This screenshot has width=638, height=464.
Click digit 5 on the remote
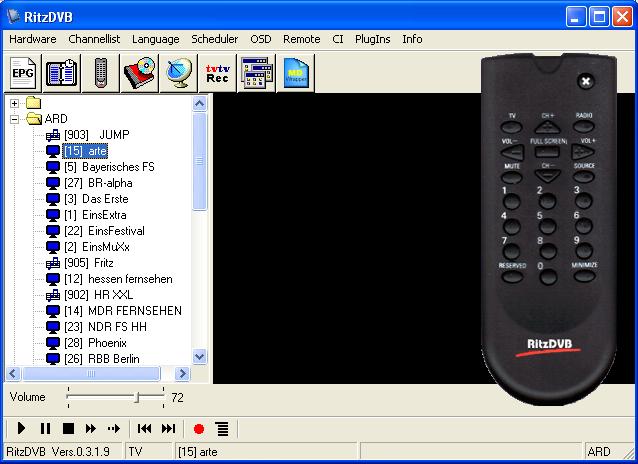pyautogui.click(x=548, y=226)
